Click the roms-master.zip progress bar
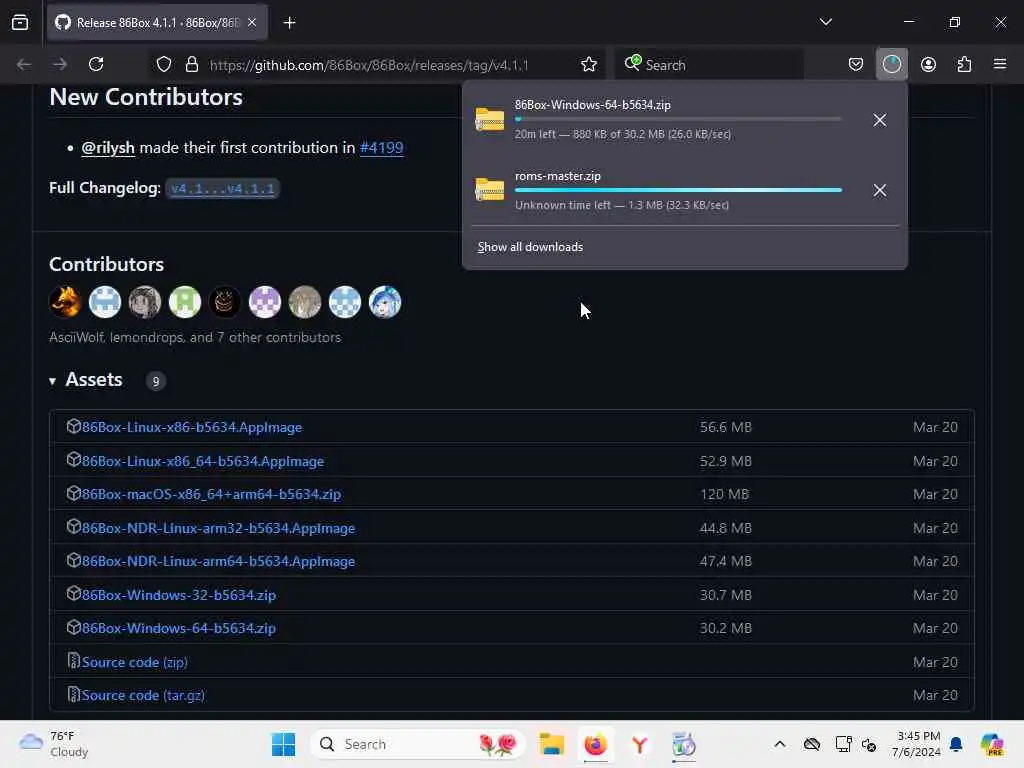1024x768 pixels. pyautogui.click(x=678, y=190)
